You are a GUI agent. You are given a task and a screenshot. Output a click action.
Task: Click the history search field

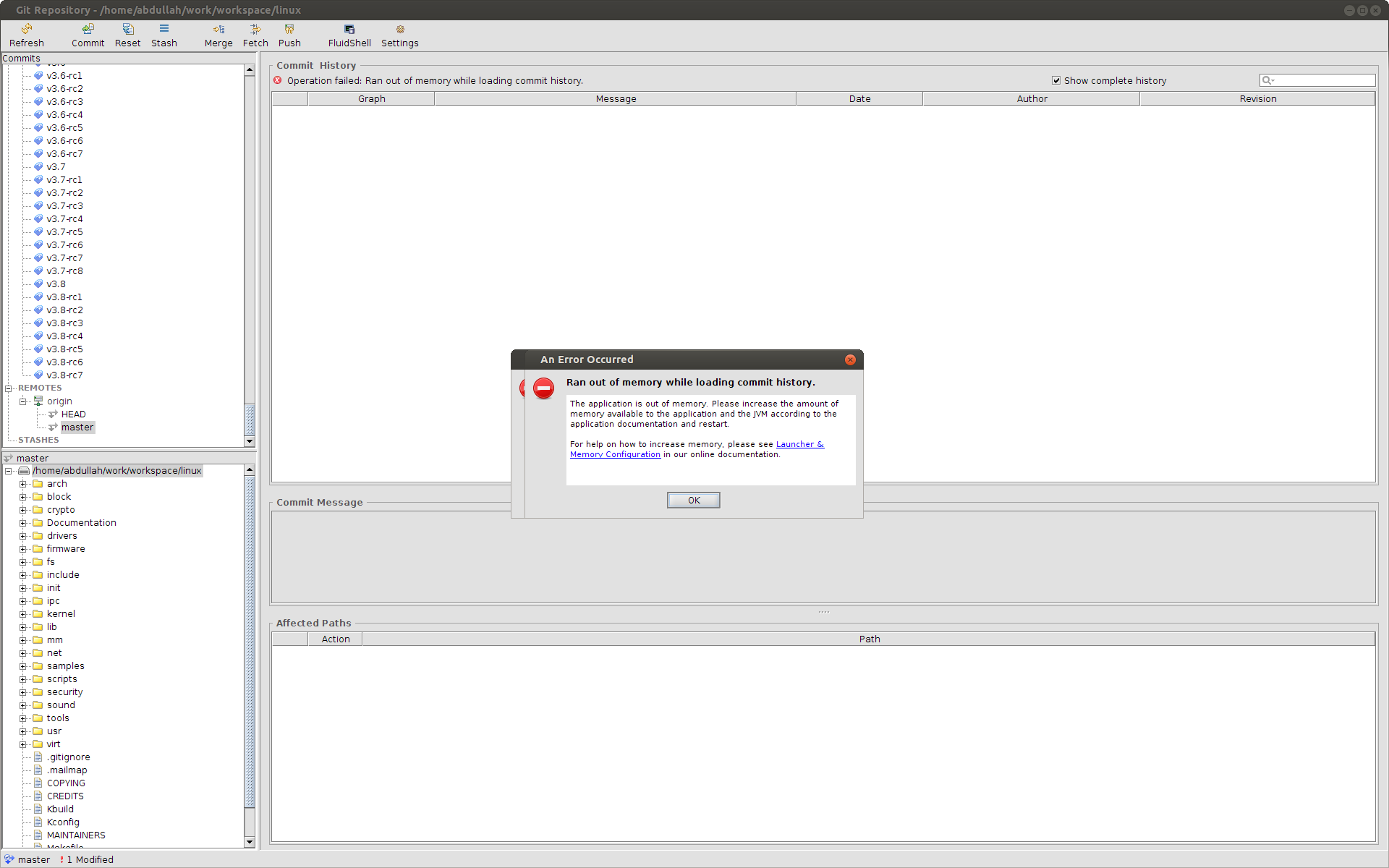click(1322, 80)
